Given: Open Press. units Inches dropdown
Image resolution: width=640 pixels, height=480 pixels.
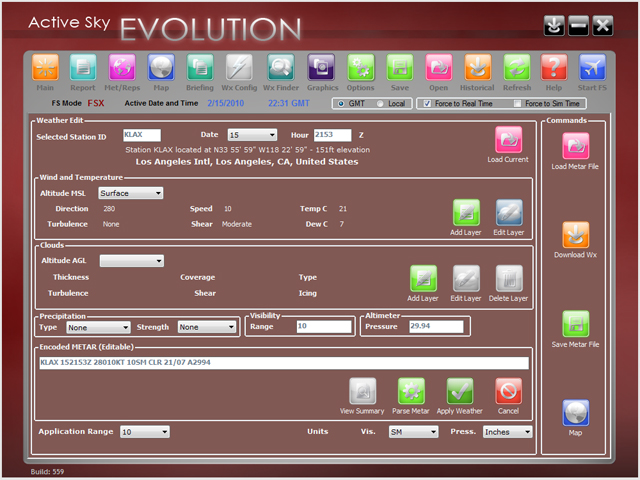Looking at the screenshot, I should coord(507,432).
